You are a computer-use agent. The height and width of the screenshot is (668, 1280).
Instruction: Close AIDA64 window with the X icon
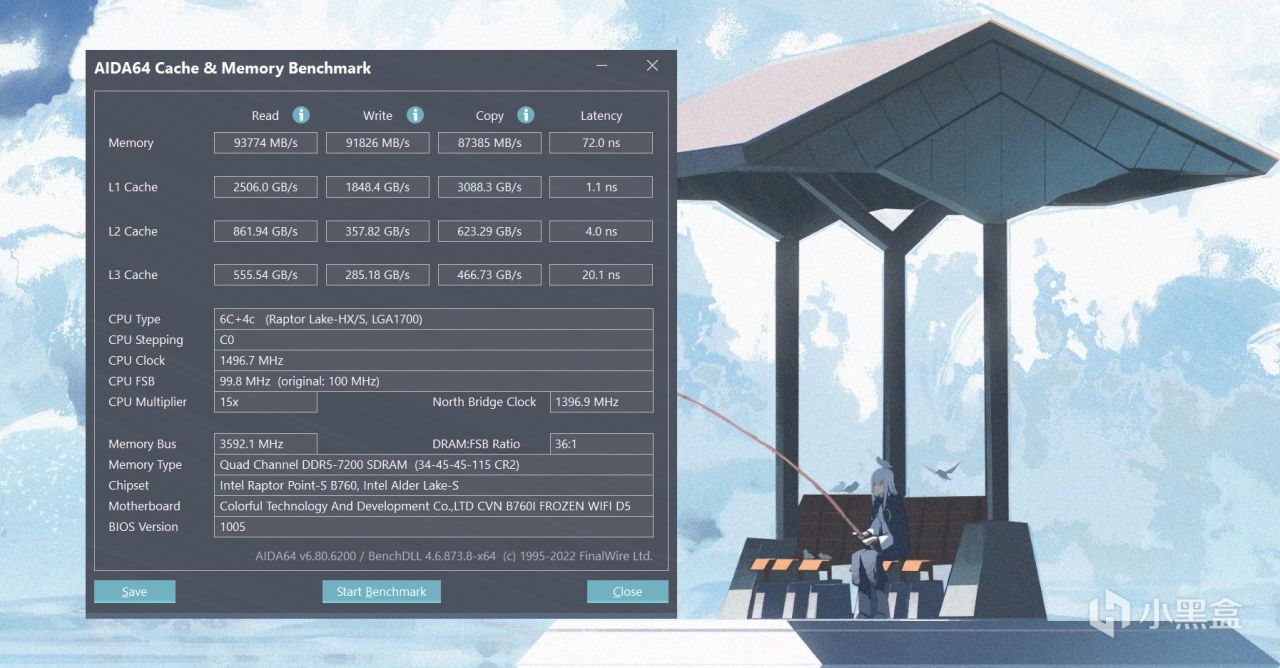tap(652, 66)
